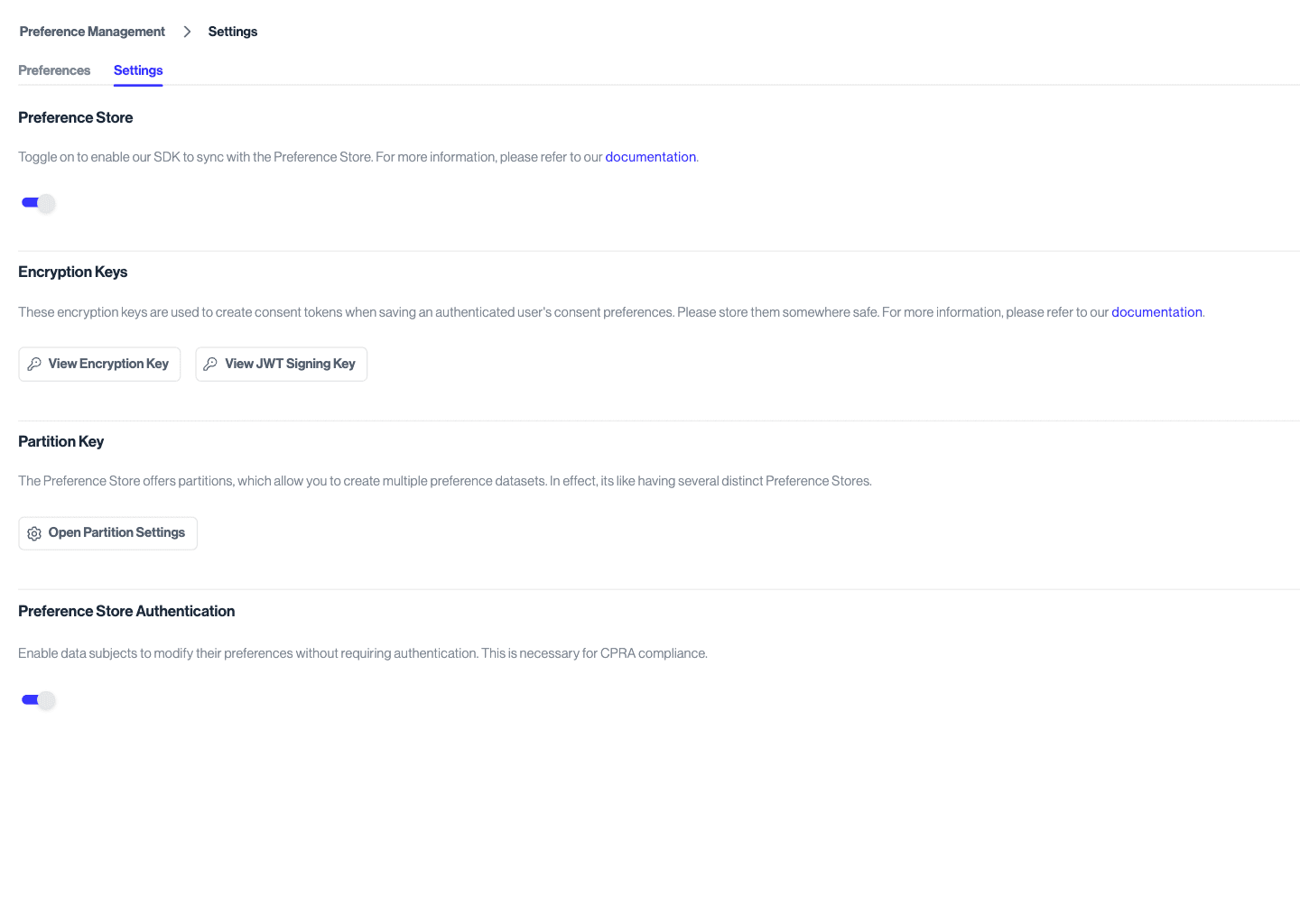This screenshot has height=924, width=1300.
Task: Click Settings in the breadcrumb path
Action: click(x=232, y=31)
